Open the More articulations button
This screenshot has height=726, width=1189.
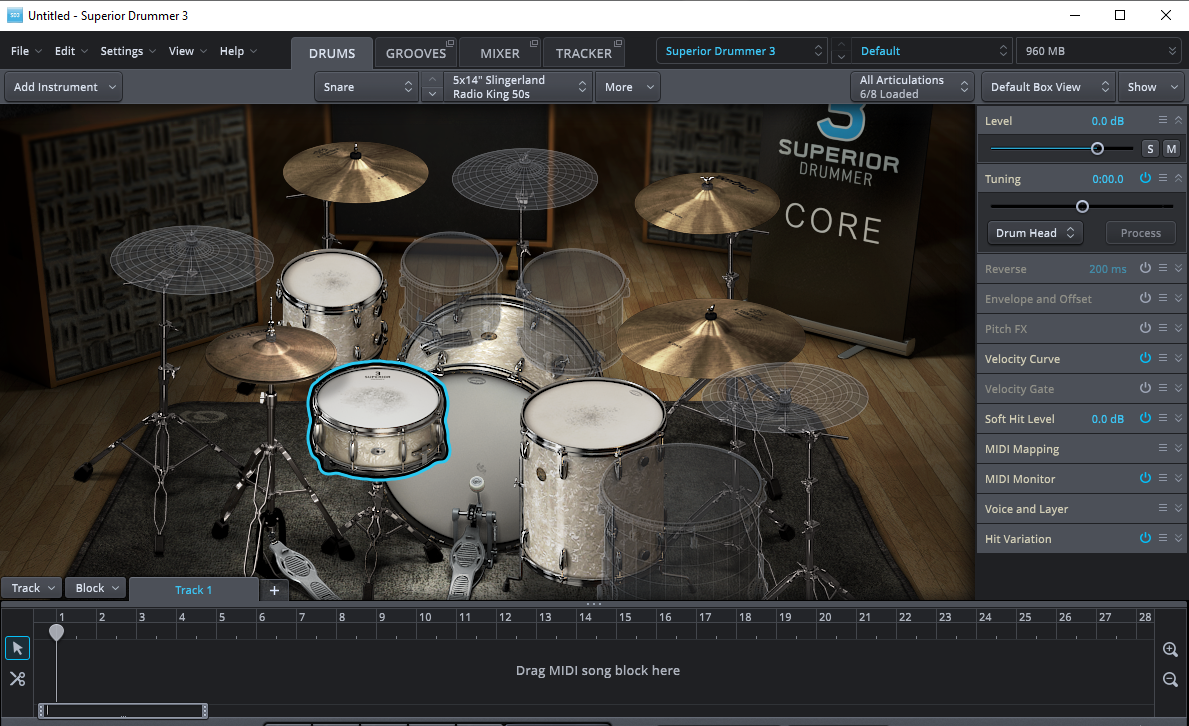(627, 87)
